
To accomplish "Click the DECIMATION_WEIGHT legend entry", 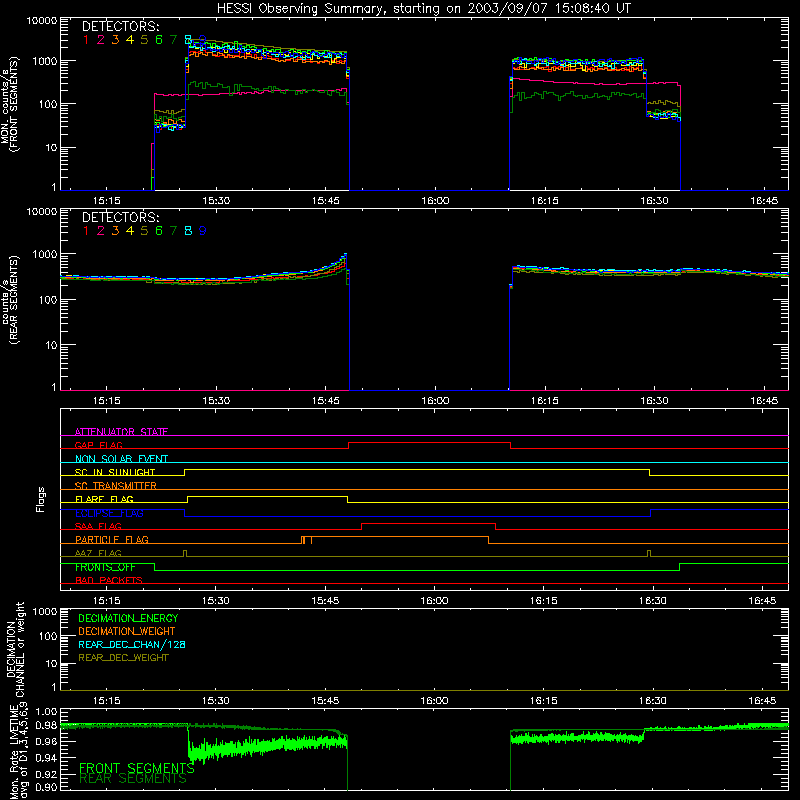I will [x=127, y=631].
